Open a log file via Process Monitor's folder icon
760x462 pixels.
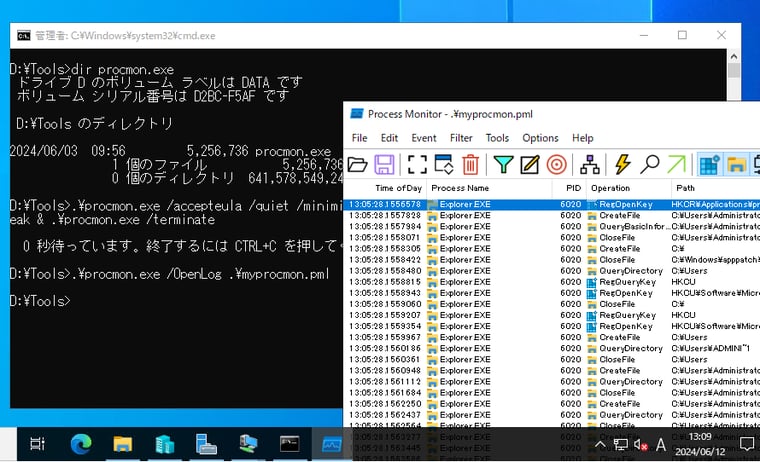[x=358, y=165]
